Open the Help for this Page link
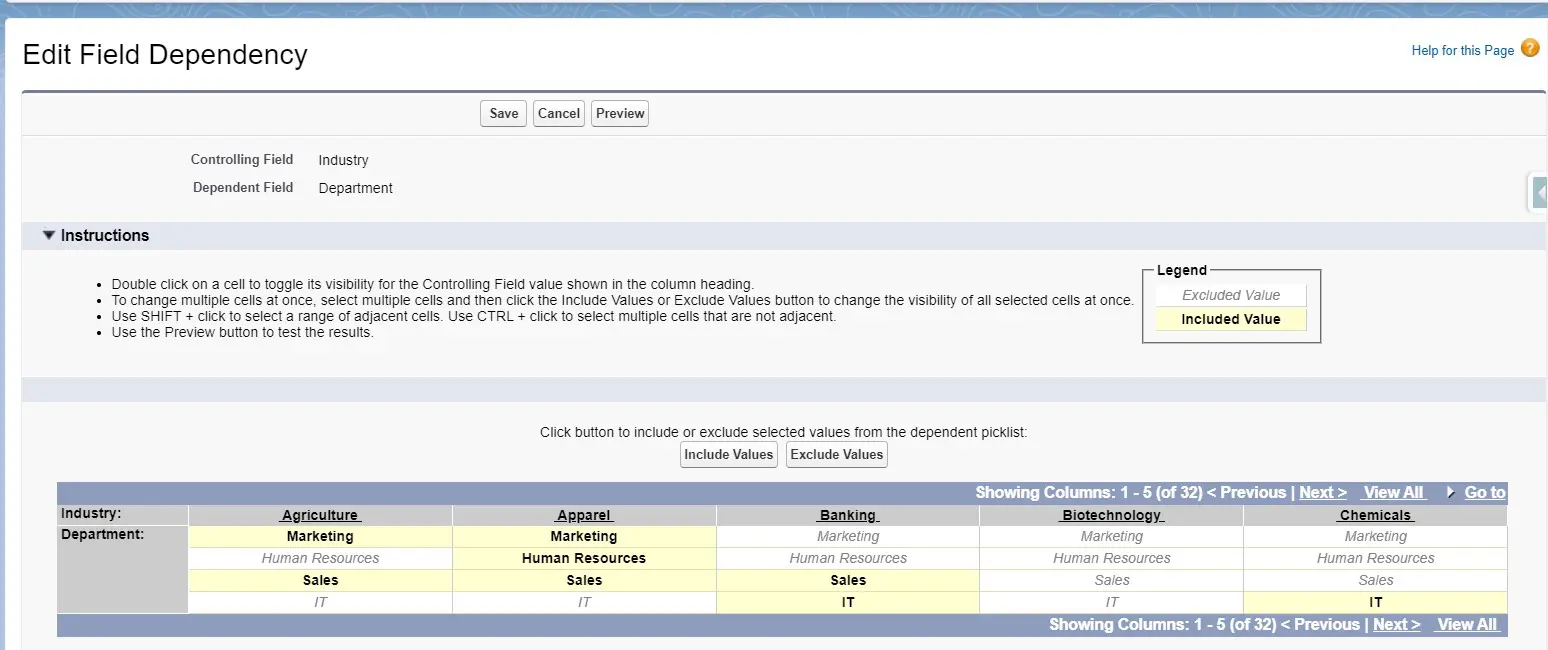Screen dimensions: 1548x650 pyautogui.click(x=1462, y=51)
